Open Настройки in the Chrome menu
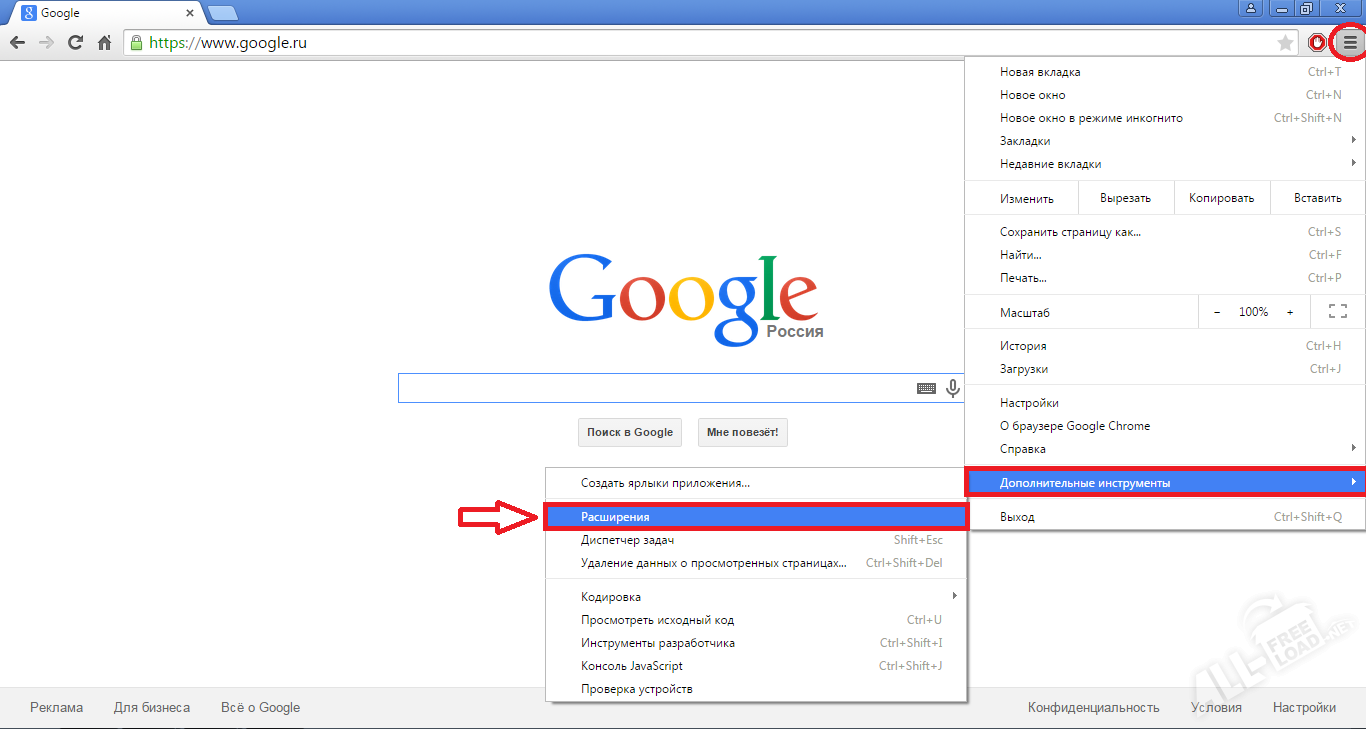This screenshot has width=1366, height=729. click(x=1029, y=403)
